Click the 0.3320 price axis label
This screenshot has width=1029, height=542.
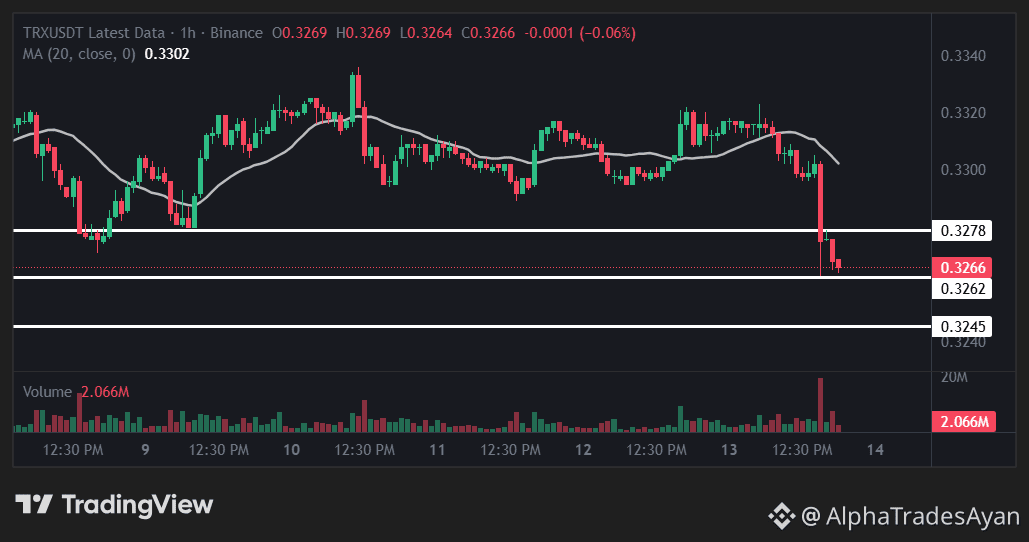tap(963, 113)
